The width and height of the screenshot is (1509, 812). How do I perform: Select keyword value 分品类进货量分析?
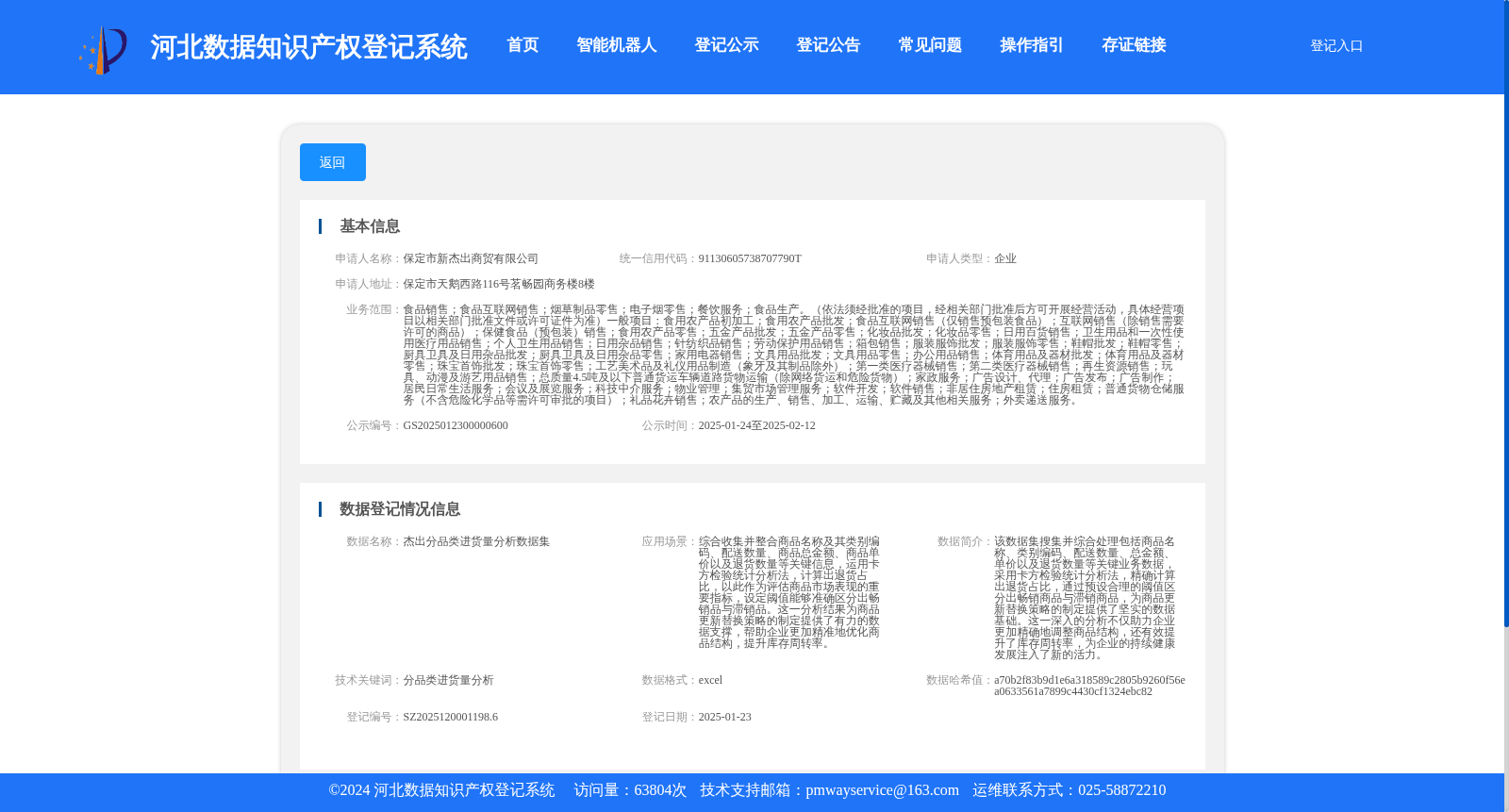[448, 680]
